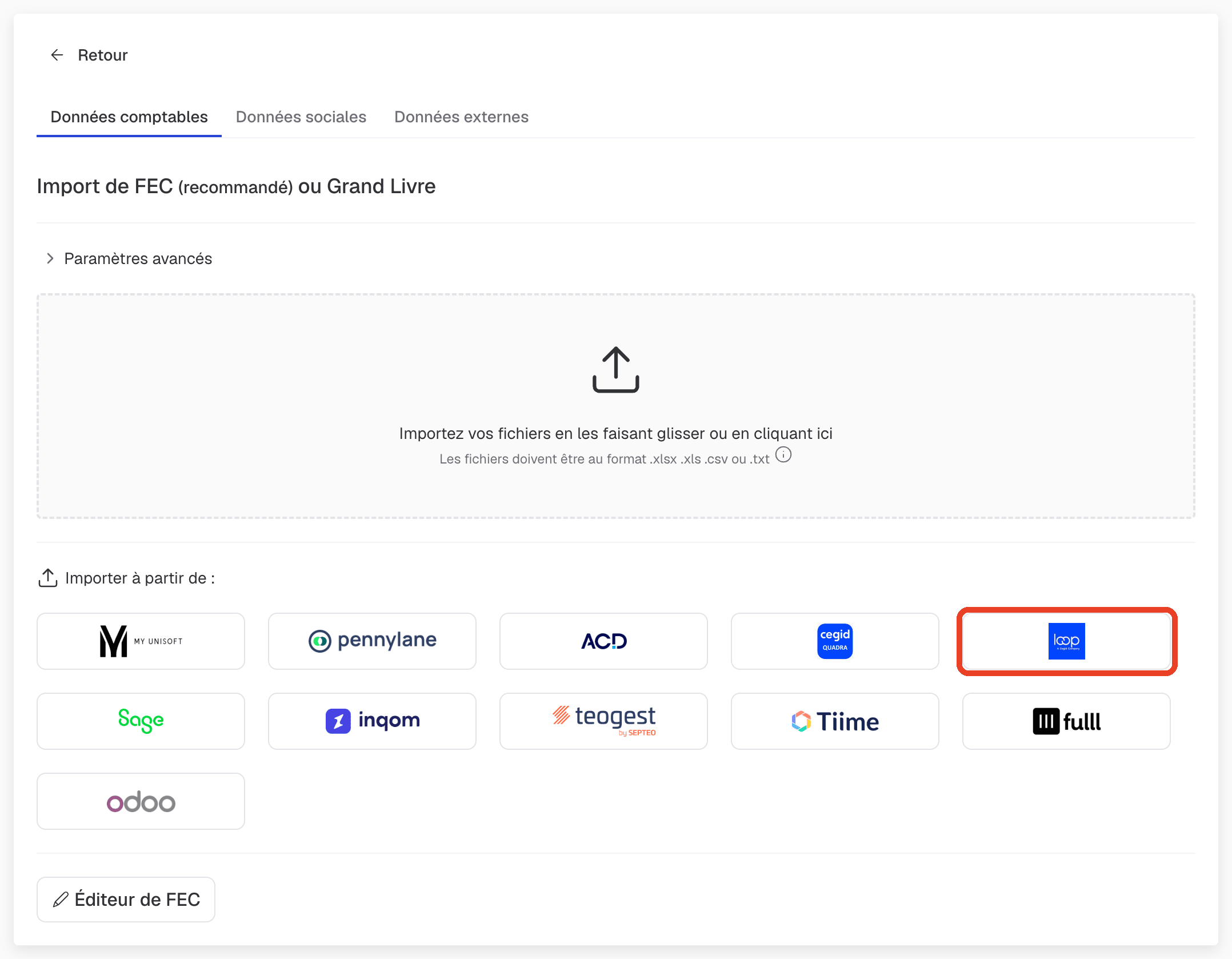This screenshot has width=1232, height=959.
Task: Choose the Fulll import tile
Action: click(x=1066, y=721)
